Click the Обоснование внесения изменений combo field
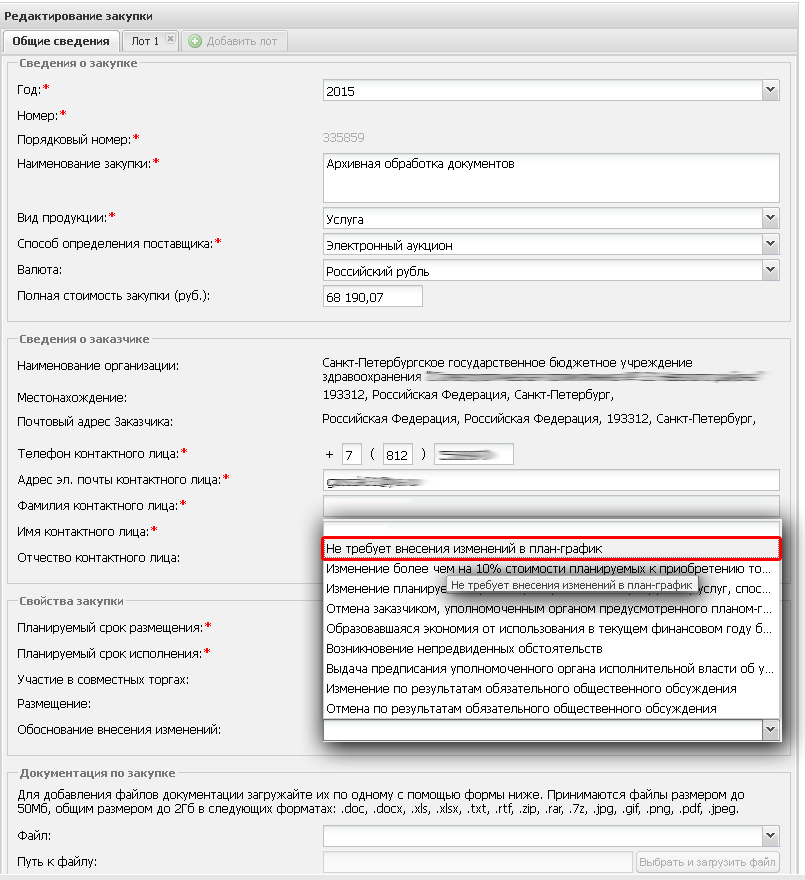Image resolution: width=805 pixels, height=880 pixels. (542, 730)
